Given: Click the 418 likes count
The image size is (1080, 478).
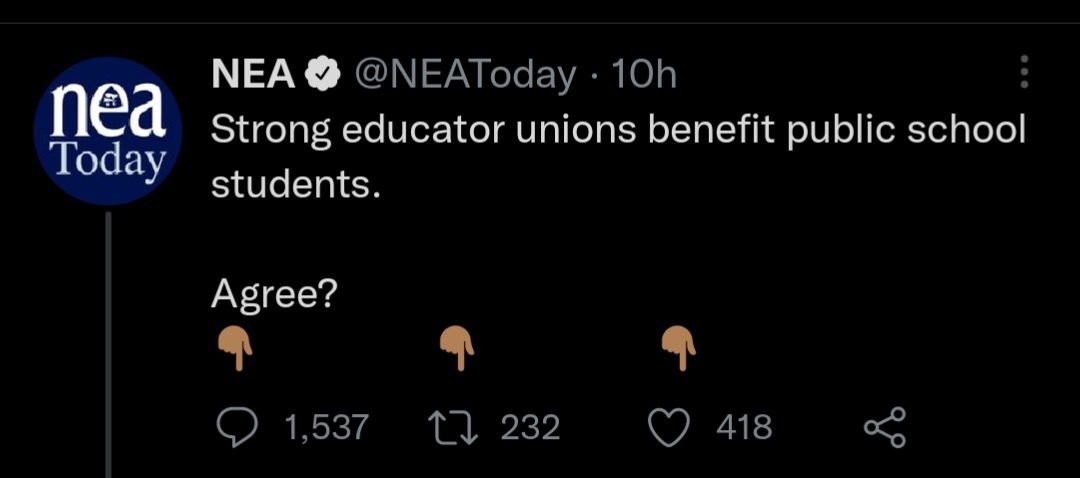Looking at the screenshot, I should (x=744, y=428).
